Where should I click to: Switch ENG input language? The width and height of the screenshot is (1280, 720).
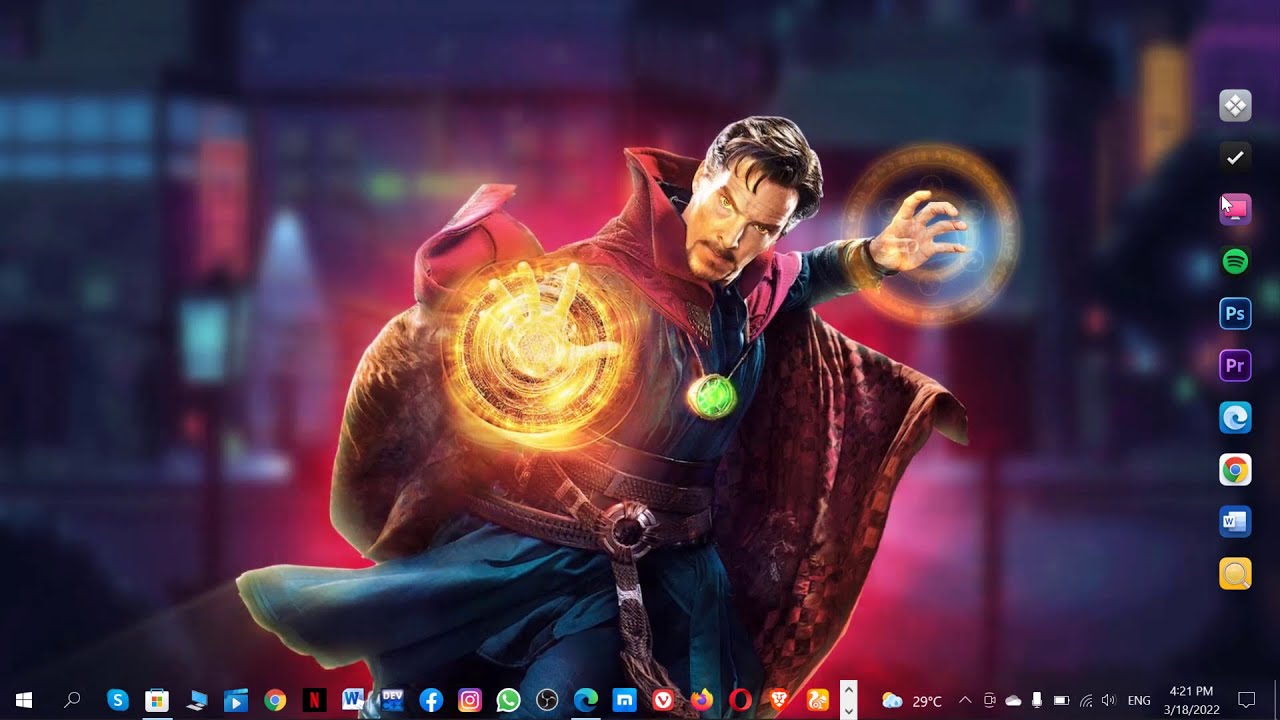(1139, 701)
